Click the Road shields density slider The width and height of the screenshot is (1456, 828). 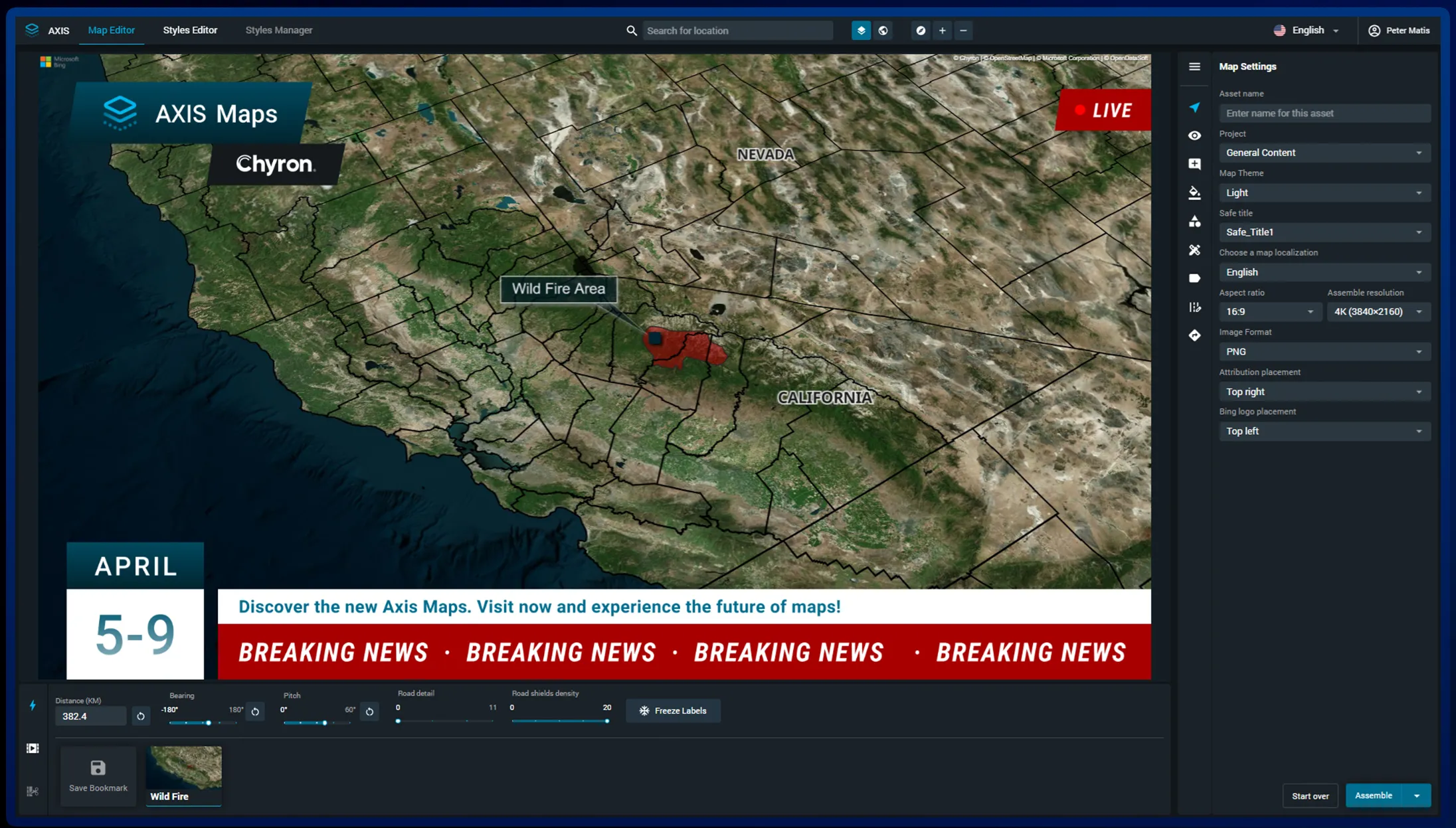pos(559,721)
